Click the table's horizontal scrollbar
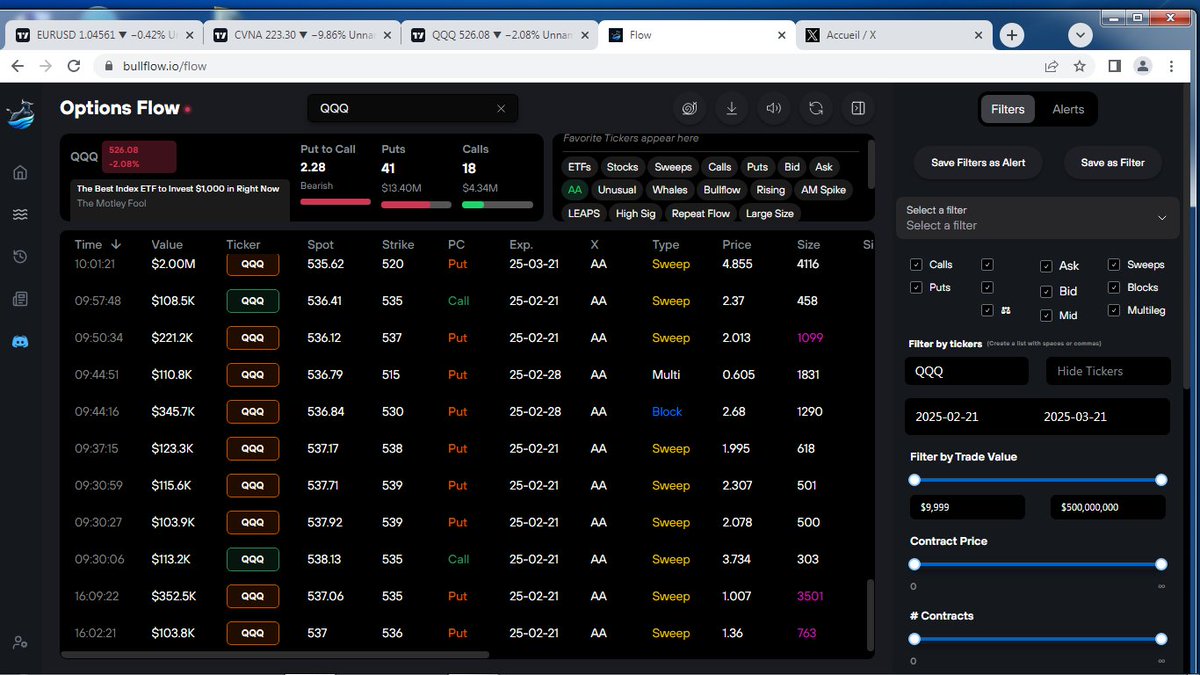The height and width of the screenshot is (675, 1200). click(x=277, y=655)
